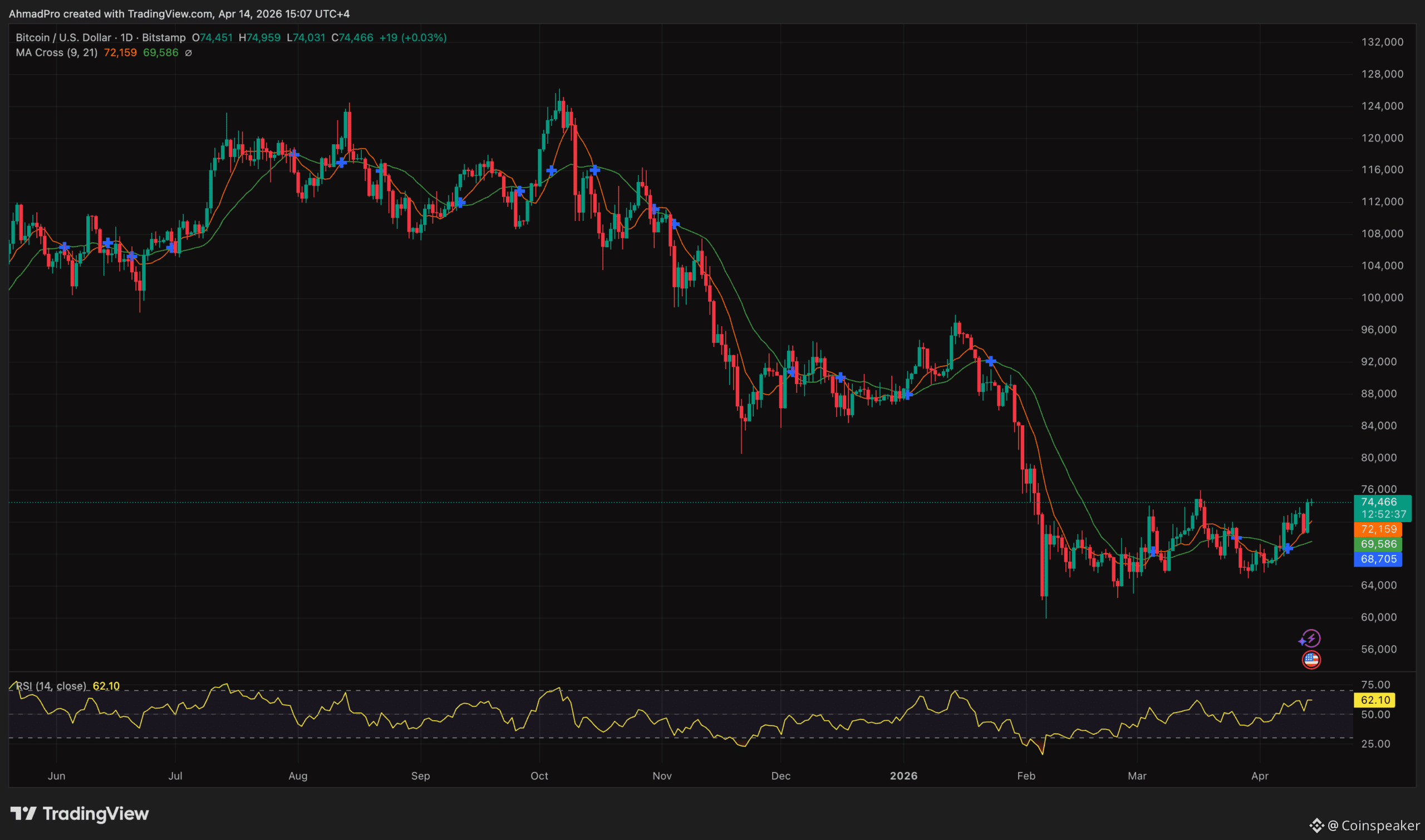Click the blue cross marker in late January 2026
Image resolution: width=1425 pixels, height=840 pixels.
pos(990,361)
